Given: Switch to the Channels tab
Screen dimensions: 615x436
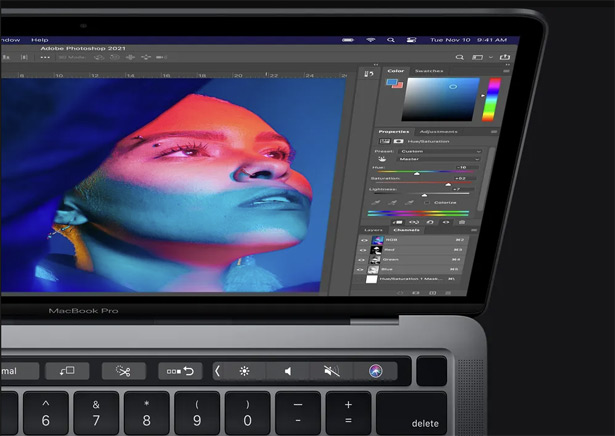Looking at the screenshot, I should coord(406,230).
